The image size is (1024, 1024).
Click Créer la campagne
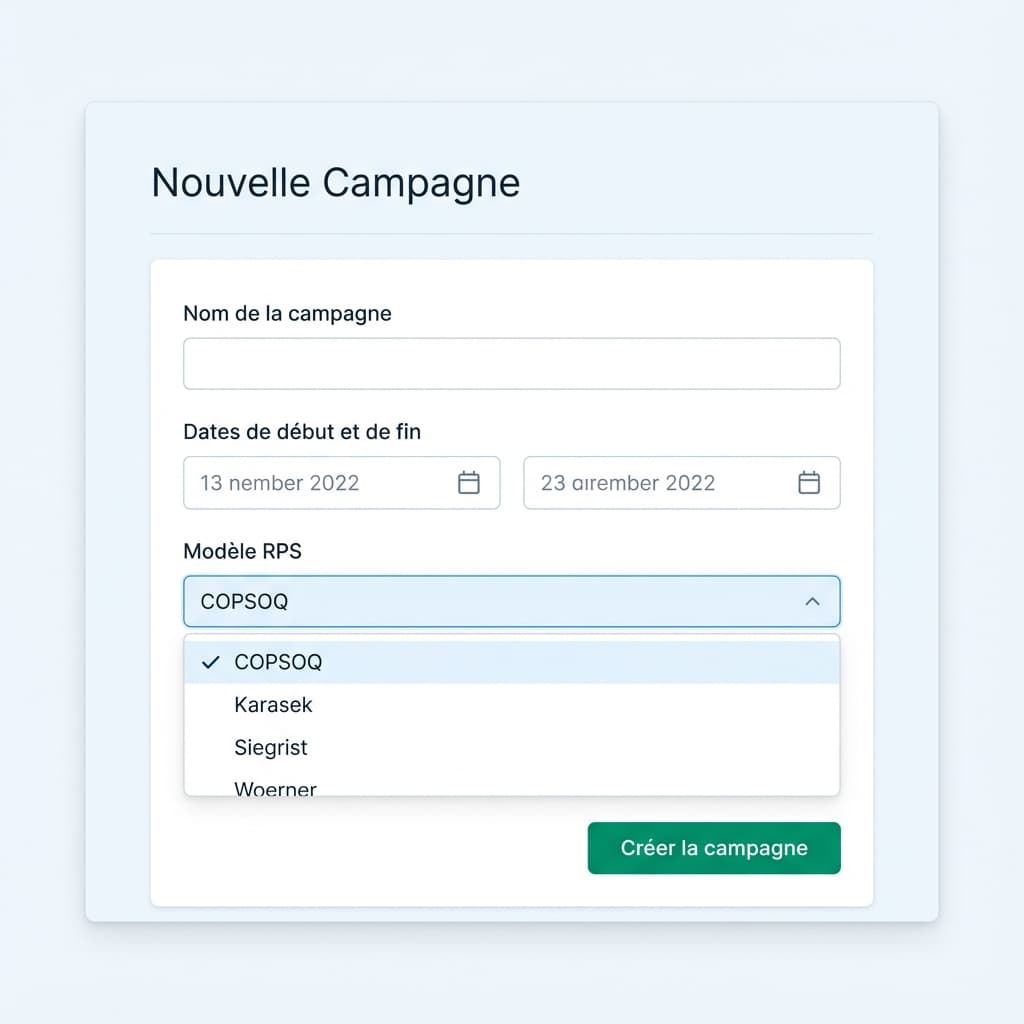coord(713,847)
